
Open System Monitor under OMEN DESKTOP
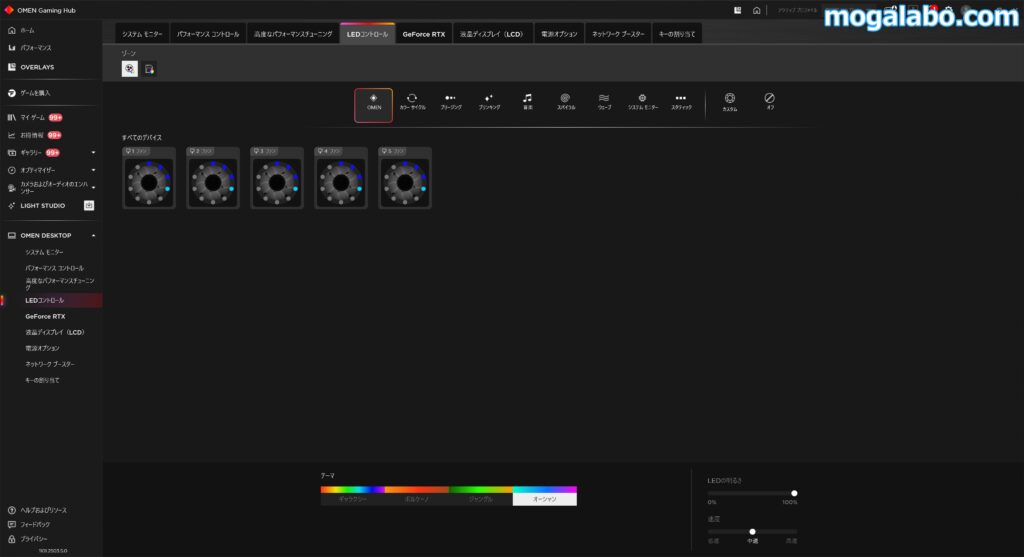coord(44,252)
